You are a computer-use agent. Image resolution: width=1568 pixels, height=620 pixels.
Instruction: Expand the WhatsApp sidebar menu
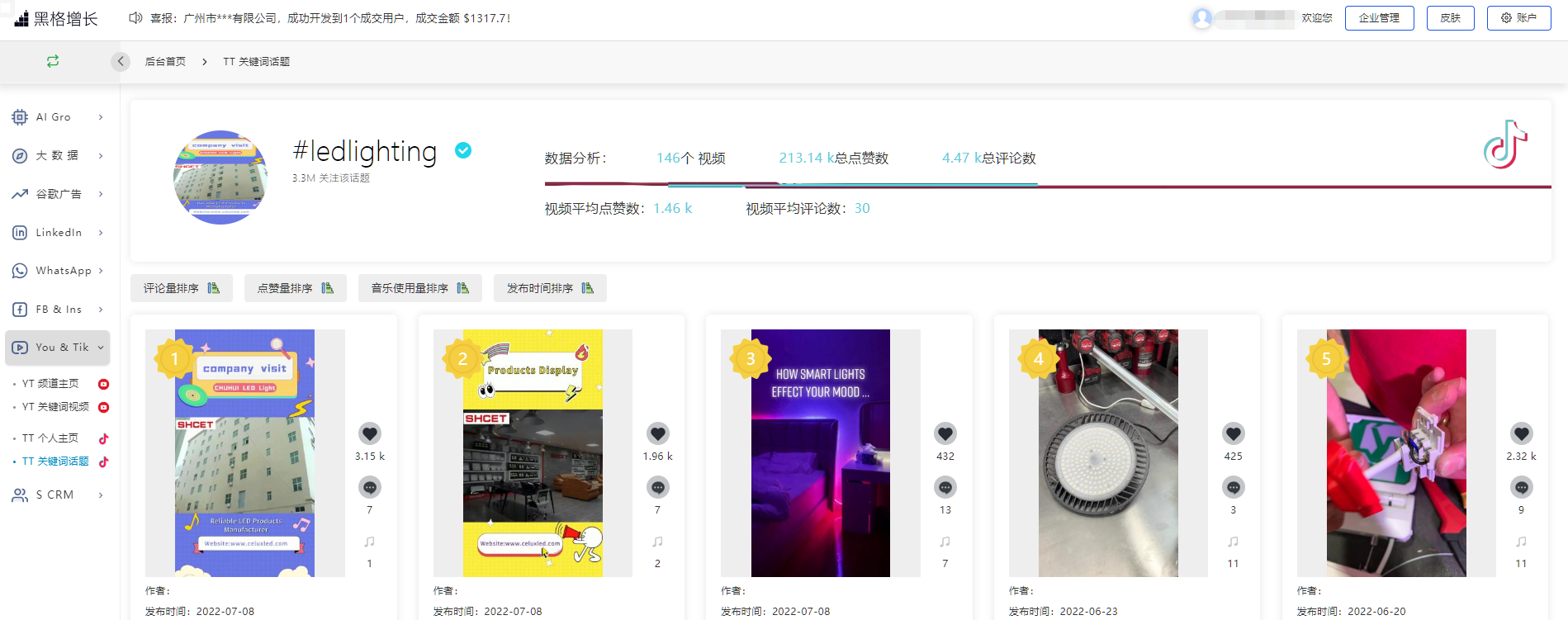tap(58, 271)
